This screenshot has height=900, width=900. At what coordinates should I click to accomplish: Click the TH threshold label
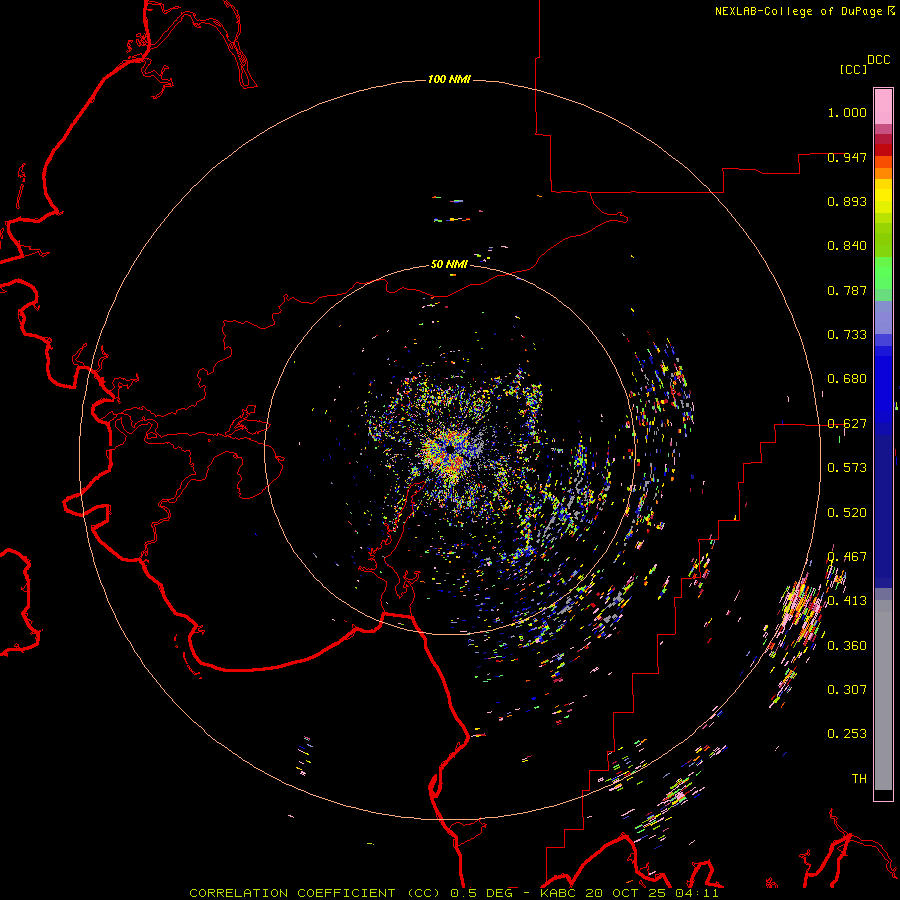(859, 779)
